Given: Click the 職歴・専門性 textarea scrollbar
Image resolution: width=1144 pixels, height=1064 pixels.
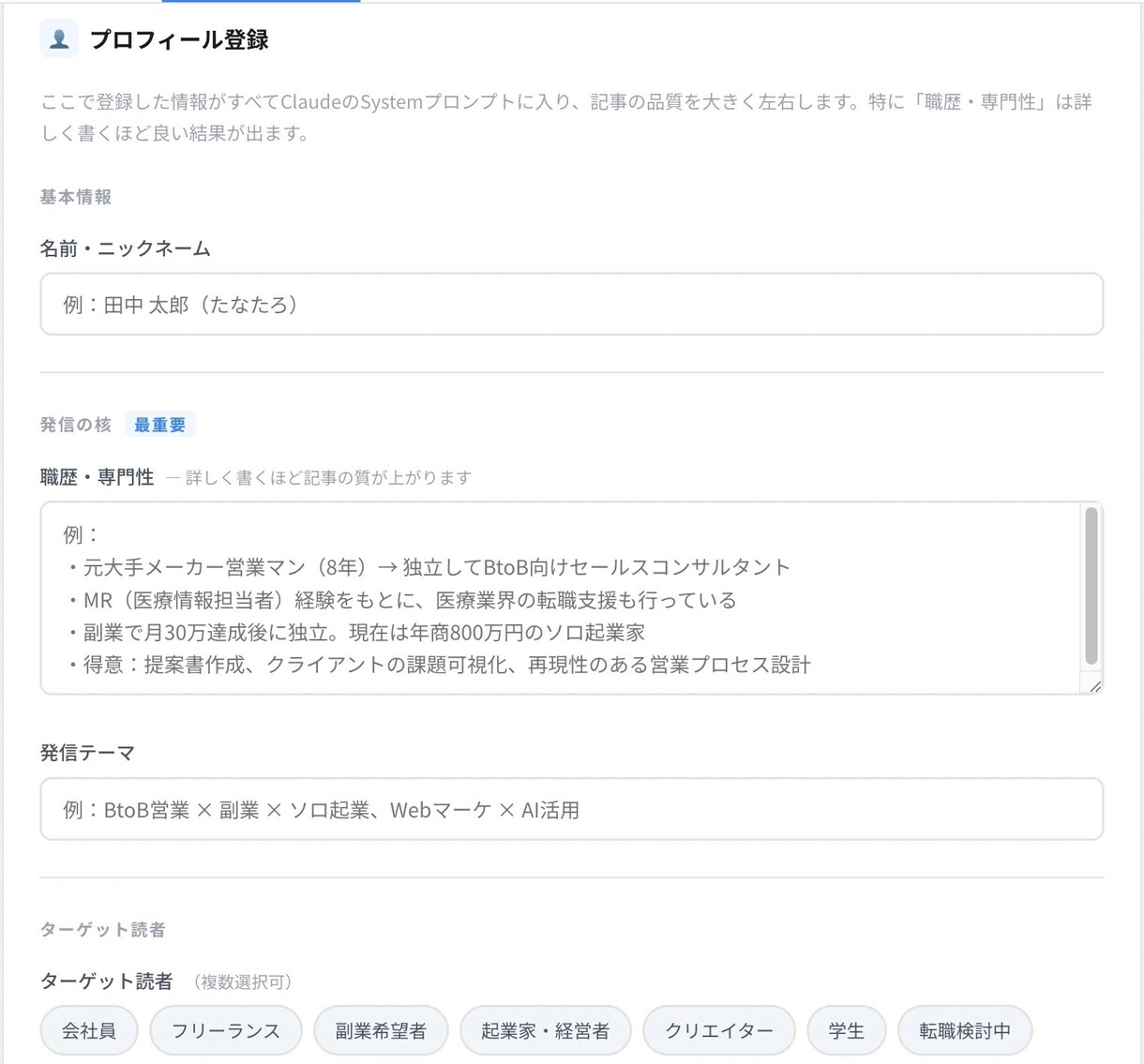Looking at the screenshot, I should tap(1091, 586).
